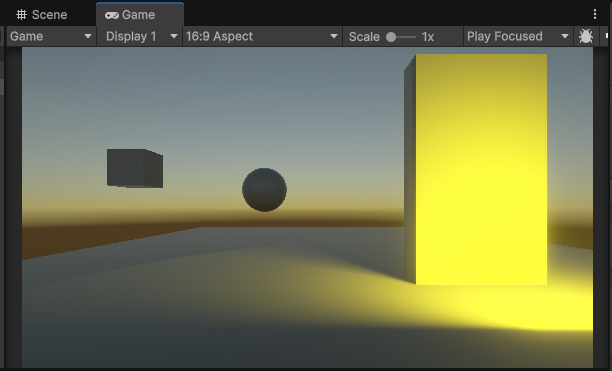
Task: Open the three-dot panel options menu
Action: tap(594, 14)
